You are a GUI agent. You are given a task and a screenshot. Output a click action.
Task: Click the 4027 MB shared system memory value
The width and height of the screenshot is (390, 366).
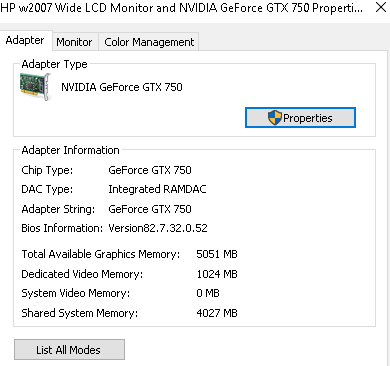[217, 313]
